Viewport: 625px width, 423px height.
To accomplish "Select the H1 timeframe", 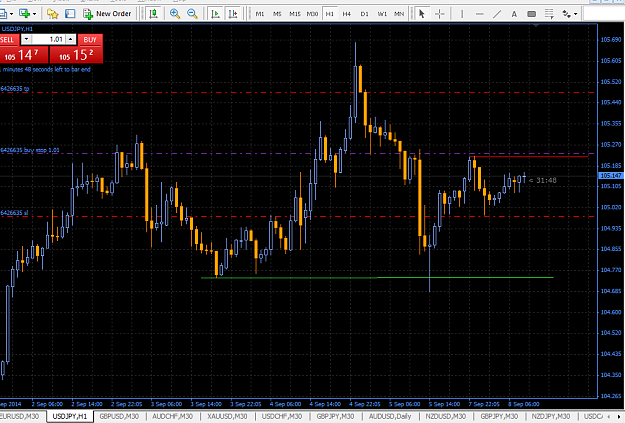I will point(330,14).
